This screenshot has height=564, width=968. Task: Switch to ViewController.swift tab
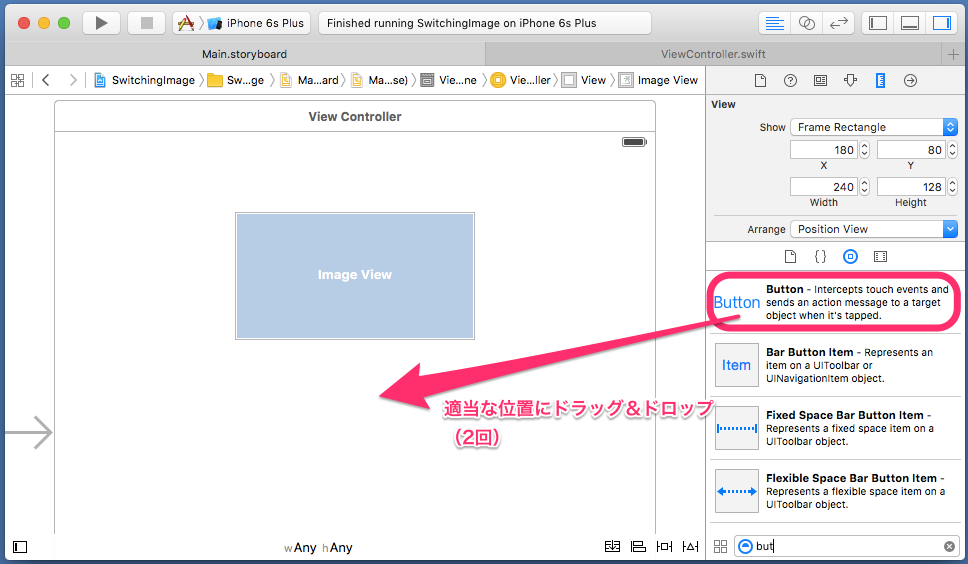click(713, 54)
